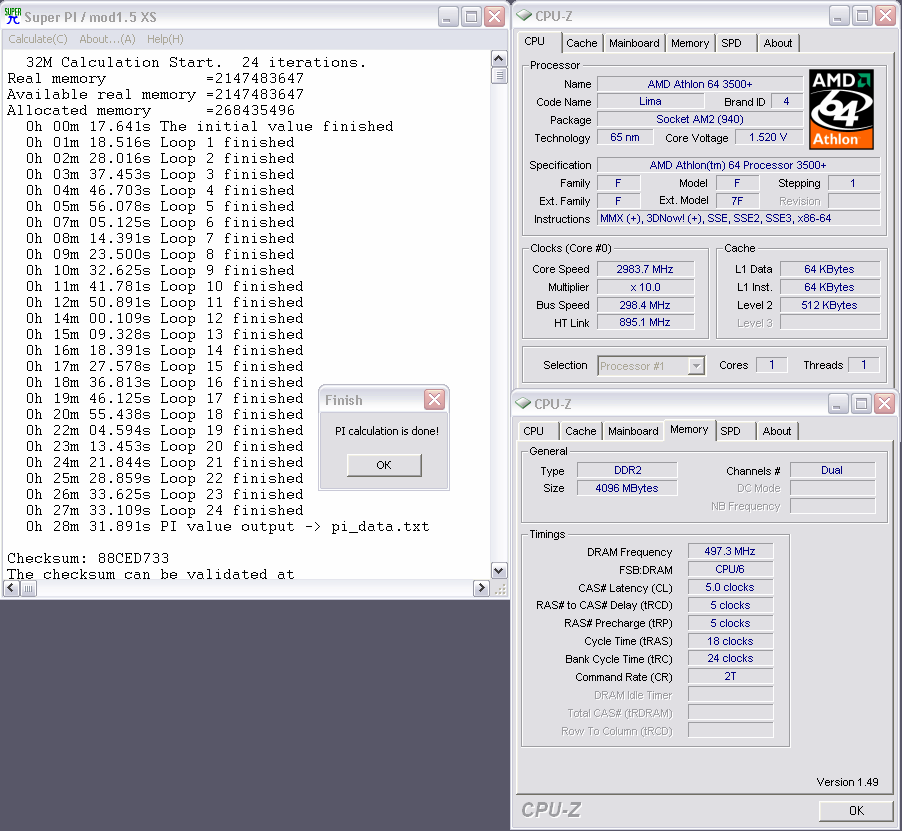Close the upper CPU-Z window
The height and width of the screenshot is (831, 902).
pos(885,16)
